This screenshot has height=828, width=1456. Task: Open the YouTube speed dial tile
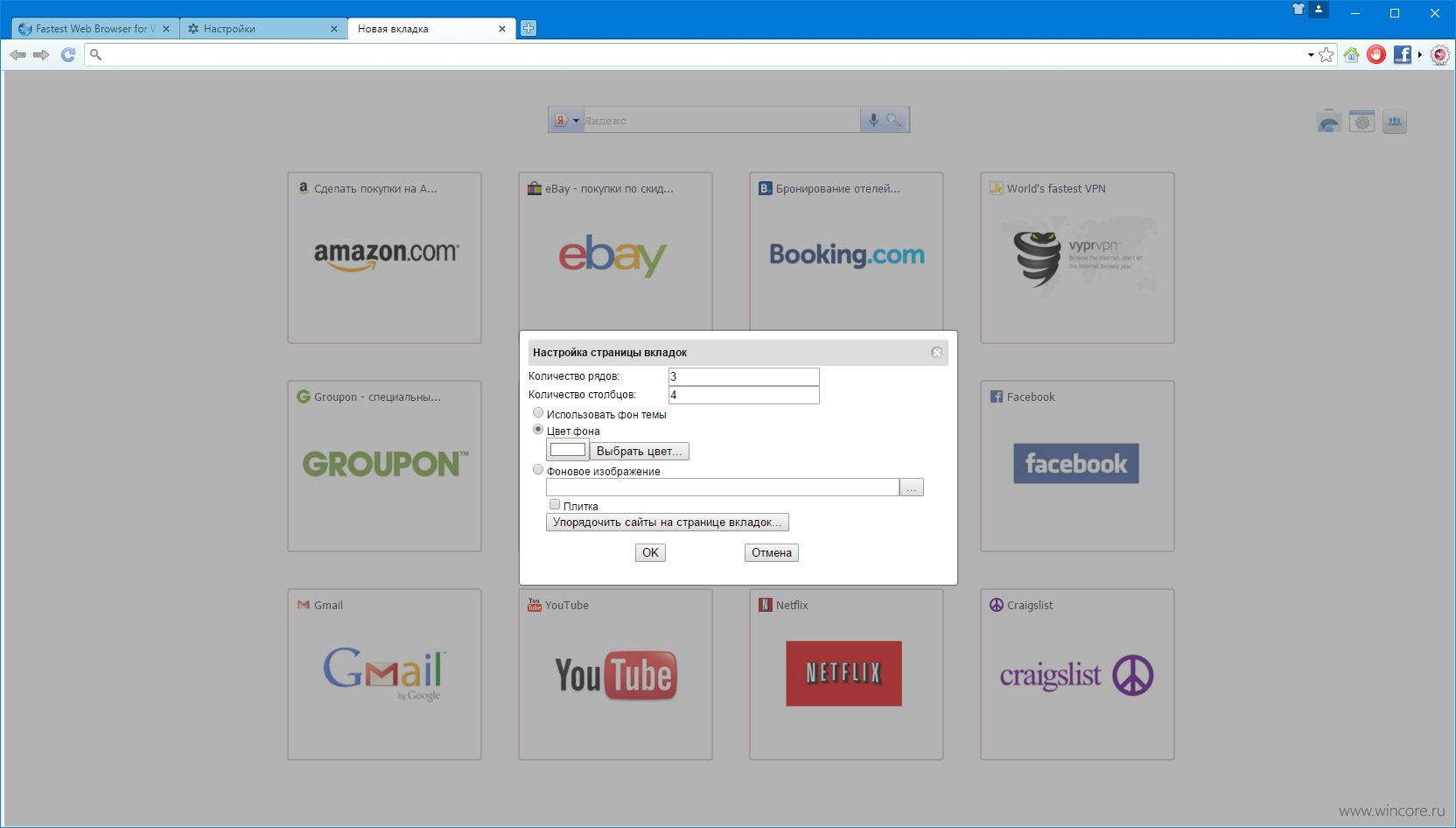coord(615,675)
